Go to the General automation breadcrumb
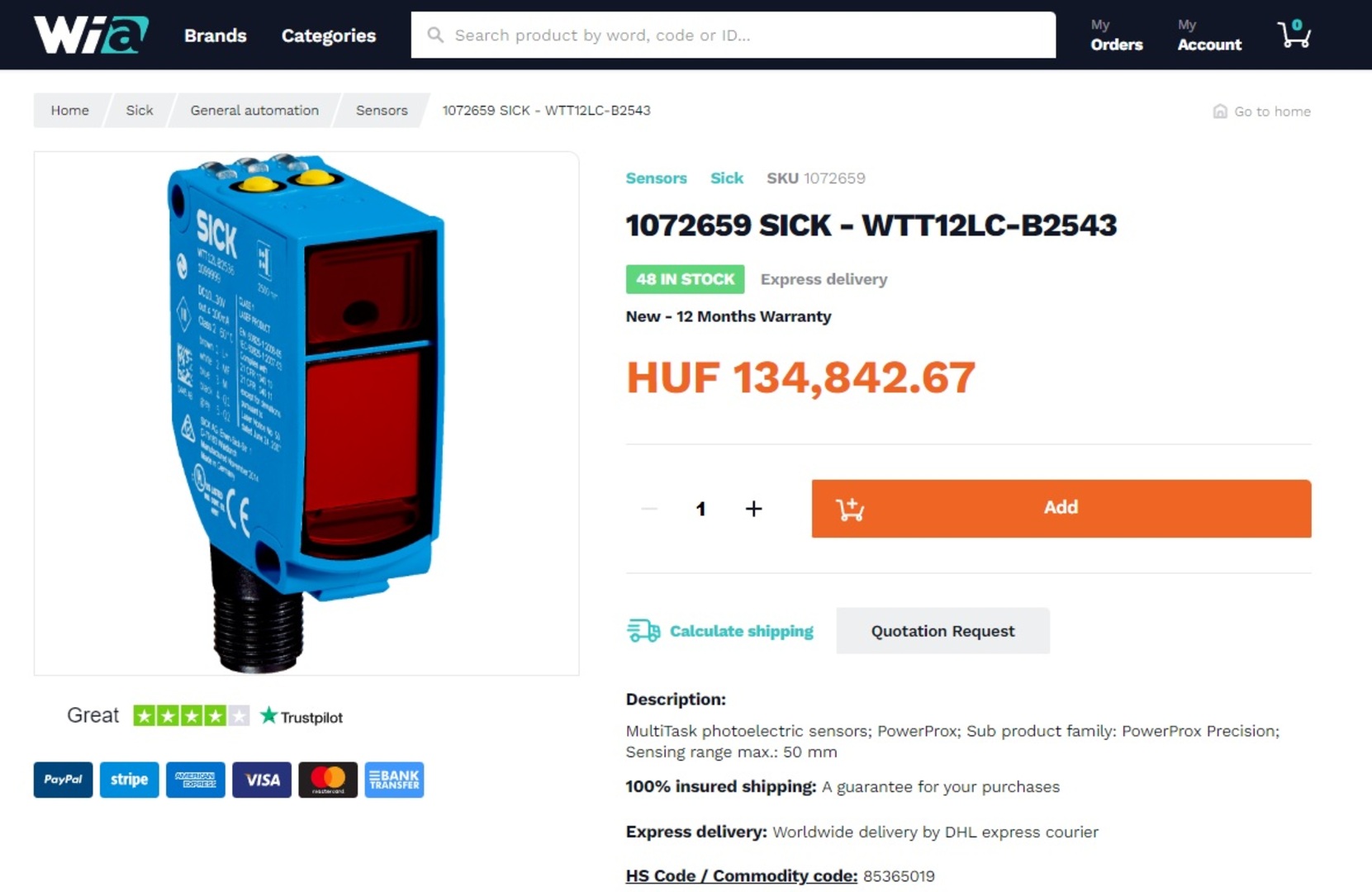The width and height of the screenshot is (1372, 892). pos(254,110)
